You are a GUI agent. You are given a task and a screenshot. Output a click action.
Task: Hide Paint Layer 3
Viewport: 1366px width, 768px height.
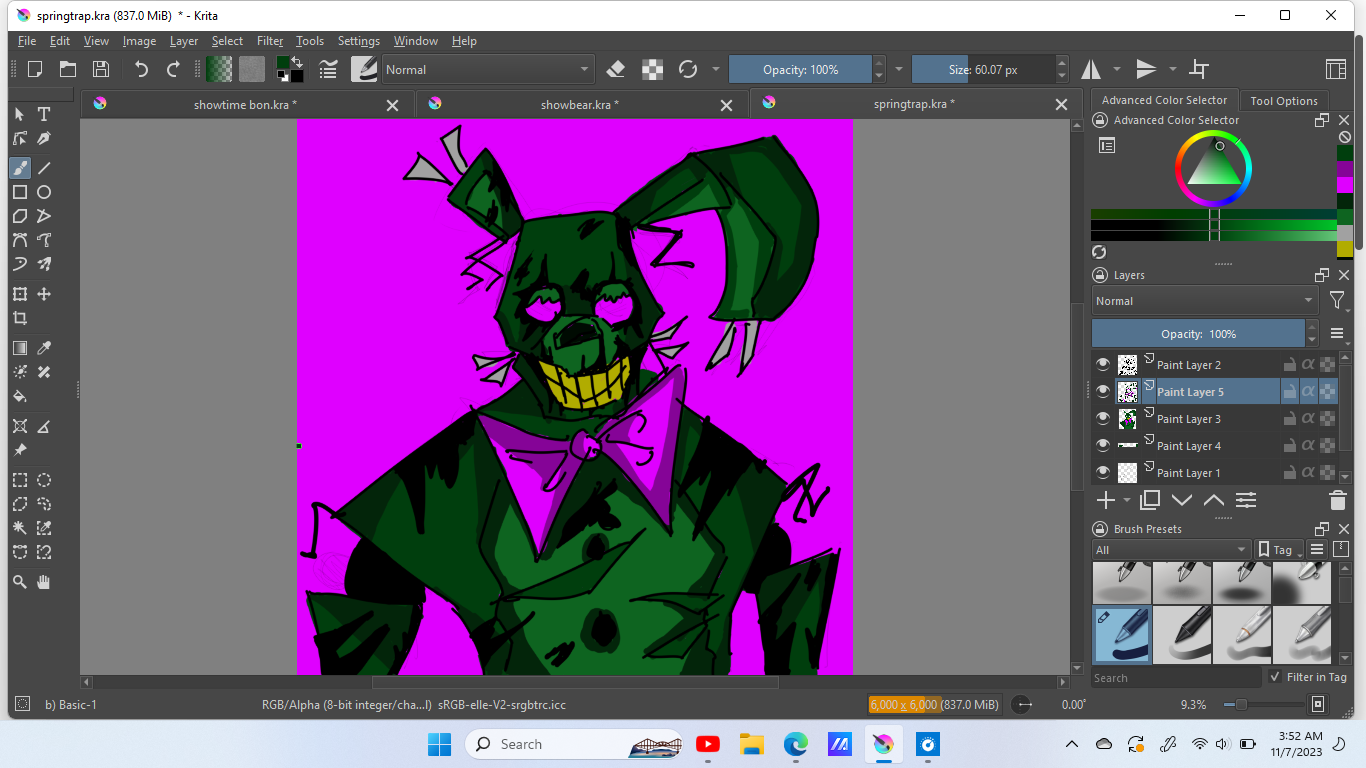coord(1103,419)
